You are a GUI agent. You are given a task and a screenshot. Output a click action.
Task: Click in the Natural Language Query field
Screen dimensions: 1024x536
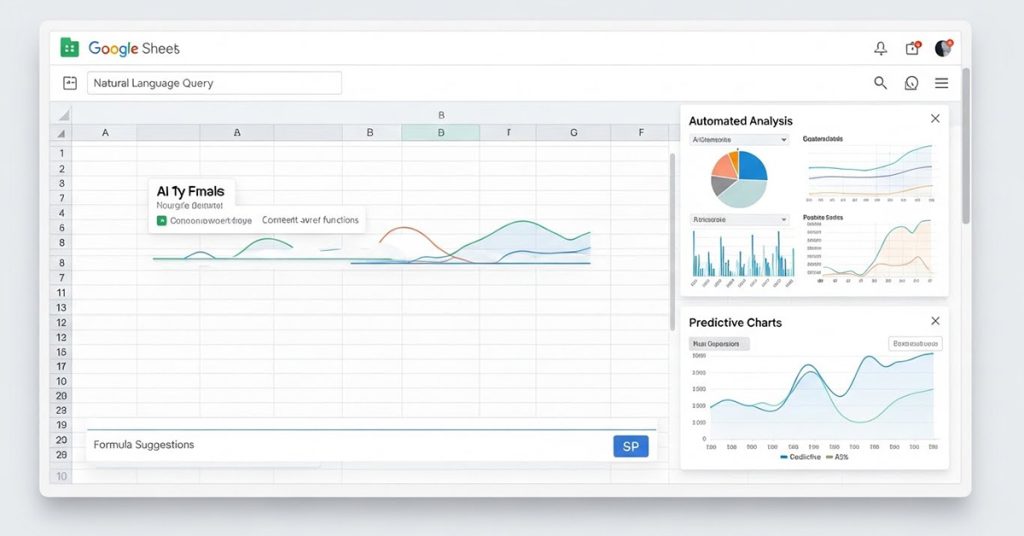[214, 83]
